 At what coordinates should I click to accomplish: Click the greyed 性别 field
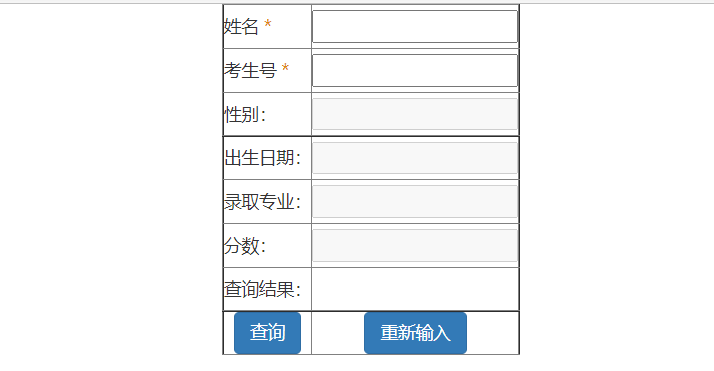pos(415,114)
